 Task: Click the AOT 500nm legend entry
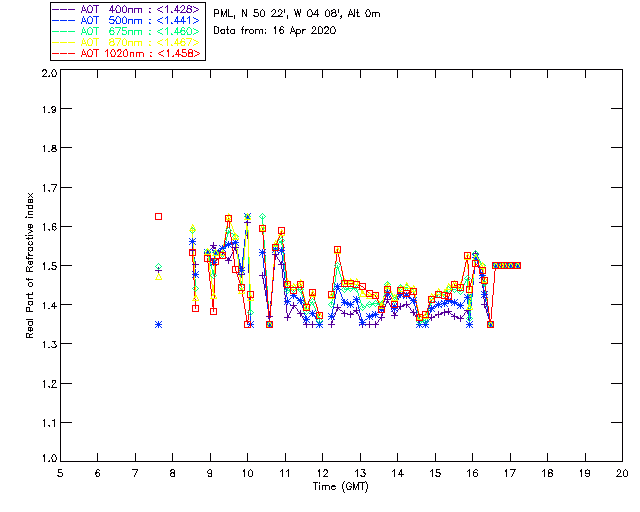[127, 20]
